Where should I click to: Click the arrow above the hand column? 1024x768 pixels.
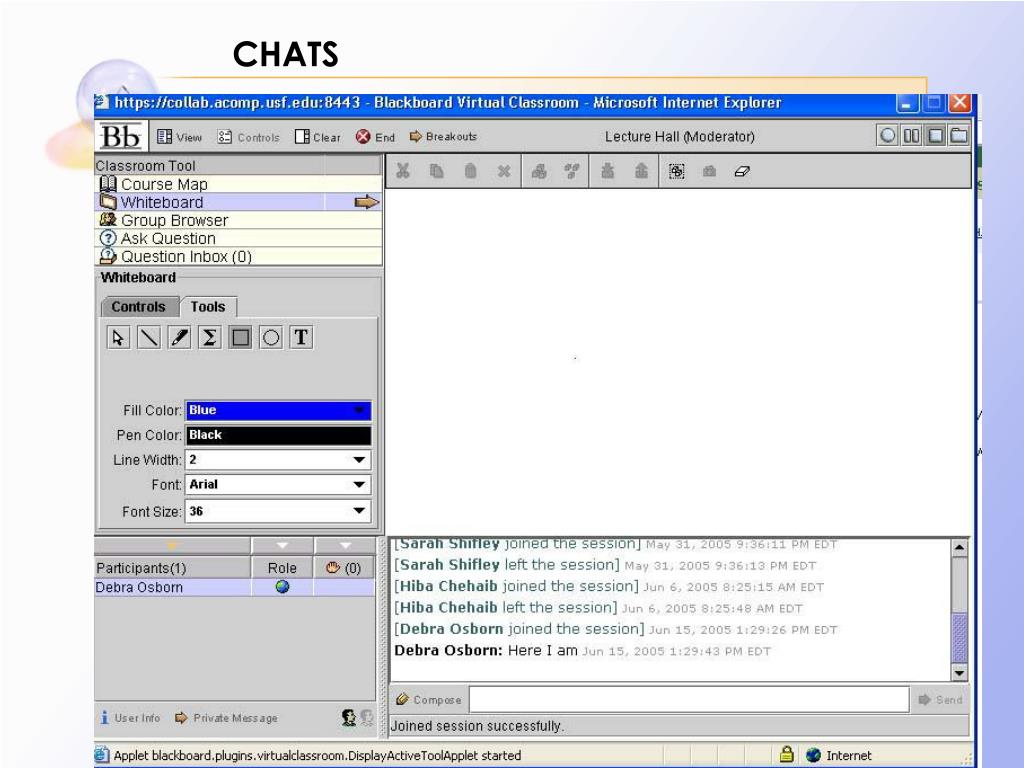click(x=345, y=545)
